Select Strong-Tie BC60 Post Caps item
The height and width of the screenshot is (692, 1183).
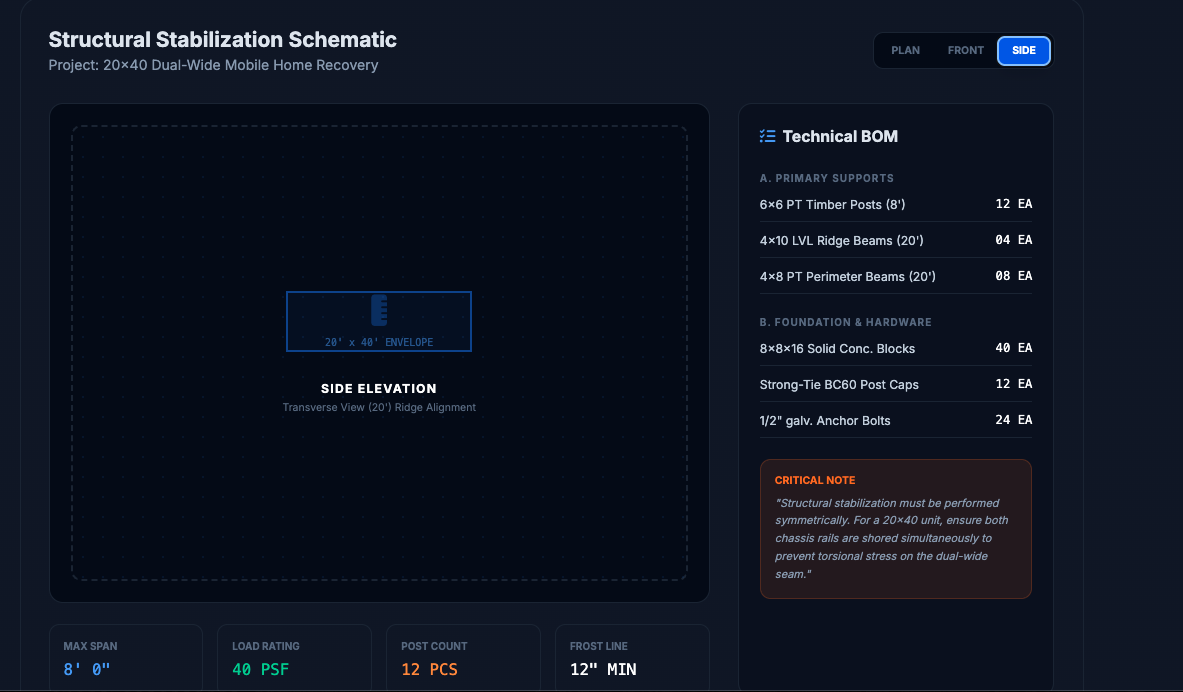point(895,384)
